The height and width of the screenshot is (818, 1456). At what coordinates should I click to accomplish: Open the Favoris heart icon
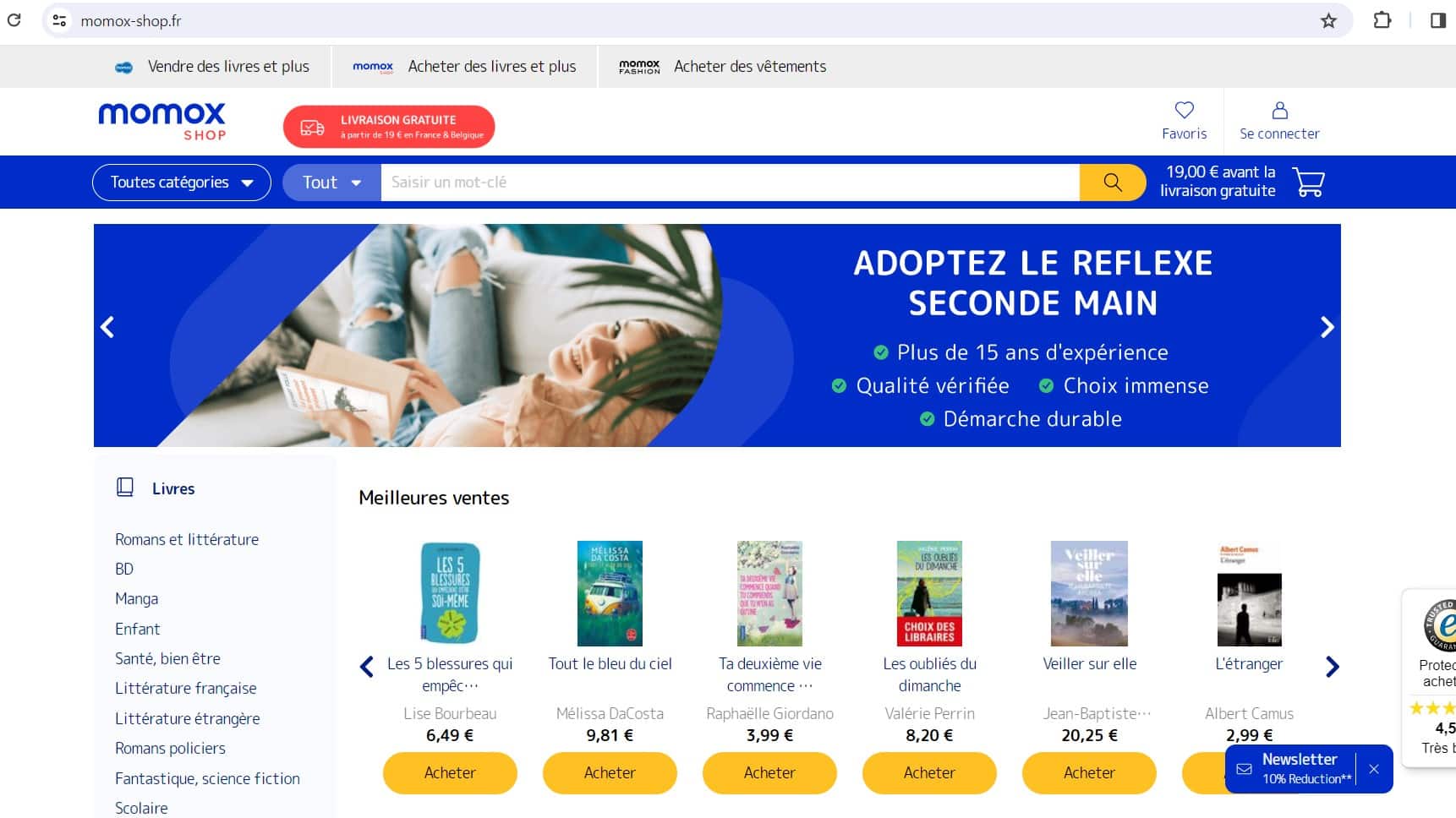pyautogui.click(x=1184, y=110)
